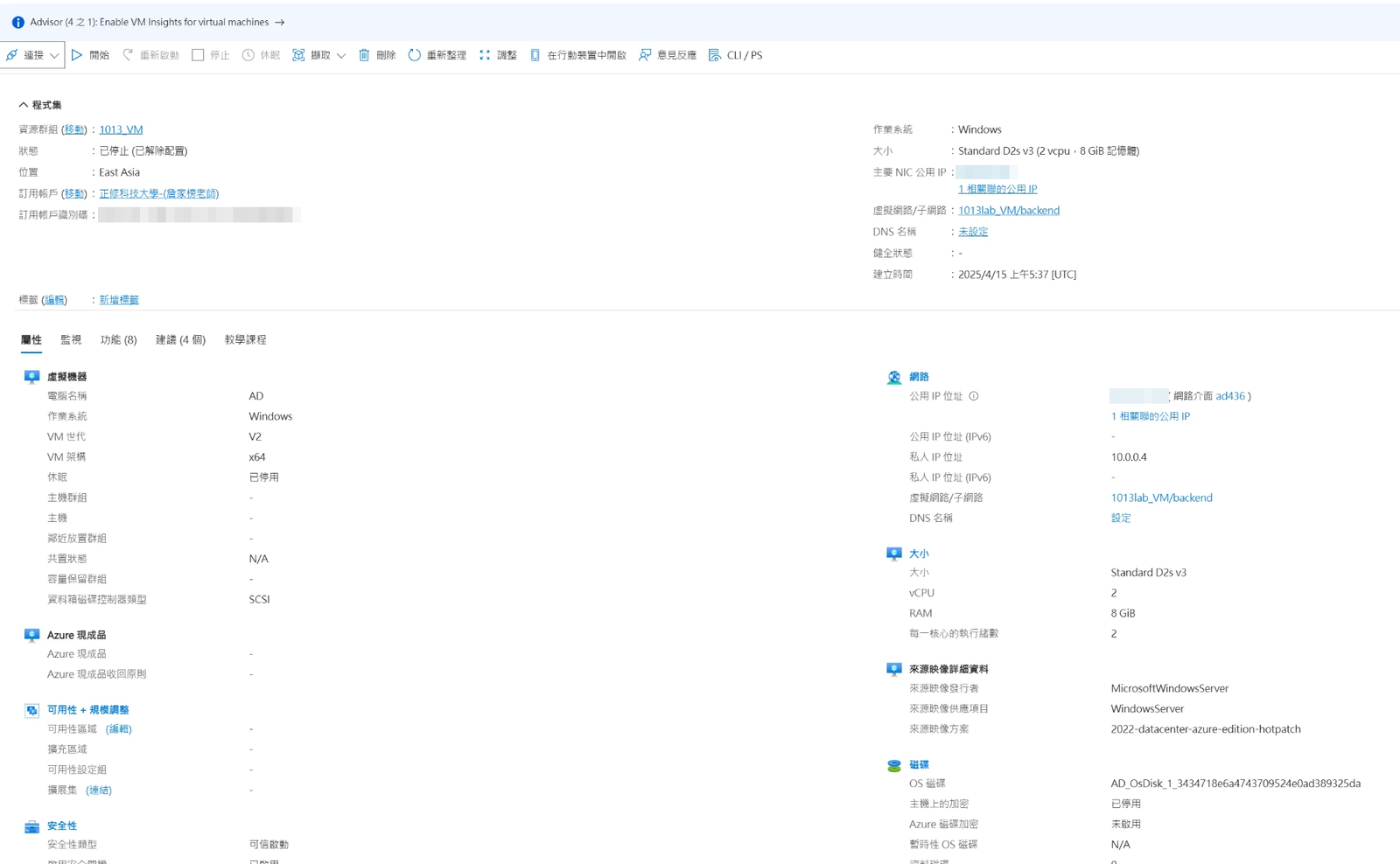Click the 可用性 + 規模調整 section icon
This screenshot has width=1400, height=864.
31,710
